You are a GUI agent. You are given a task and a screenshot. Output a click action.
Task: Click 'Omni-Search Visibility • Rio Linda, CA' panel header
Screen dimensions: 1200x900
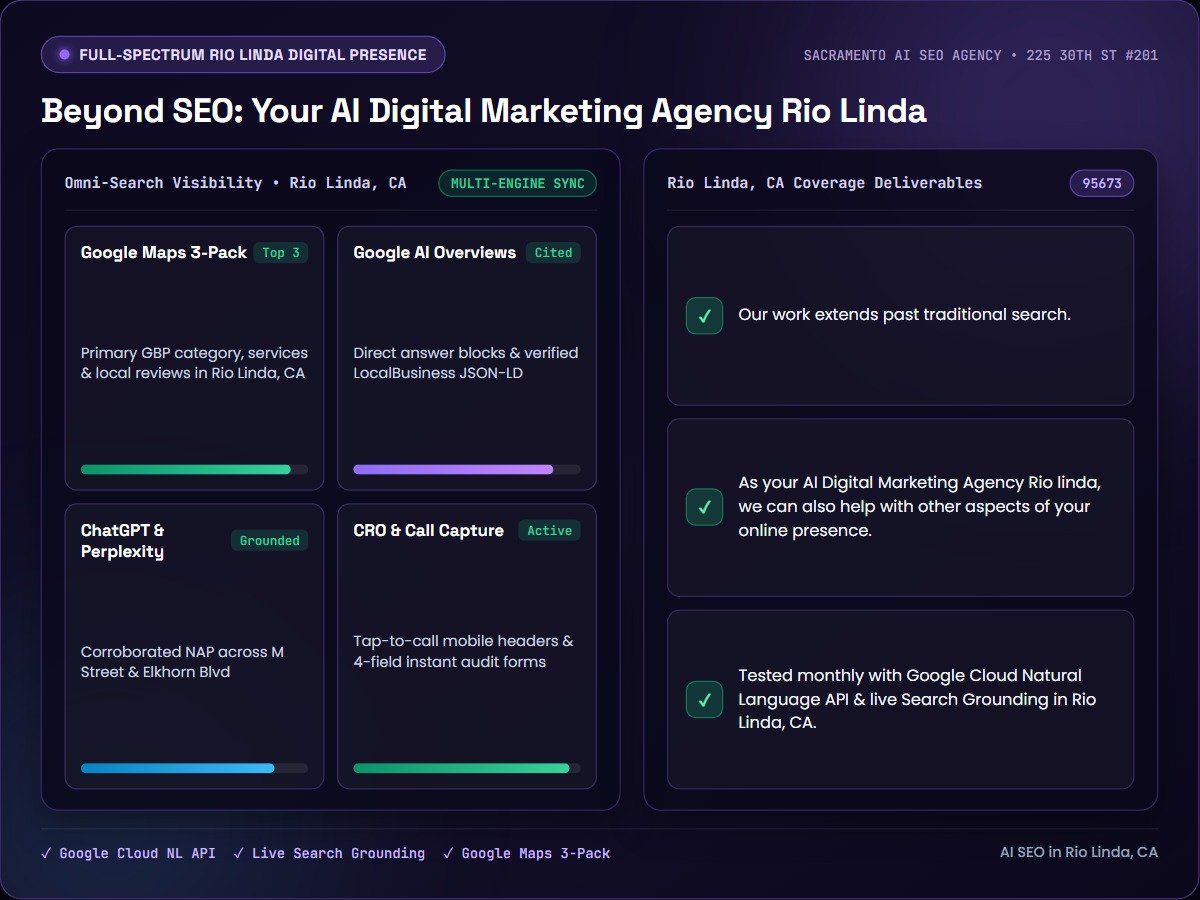(236, 183)
